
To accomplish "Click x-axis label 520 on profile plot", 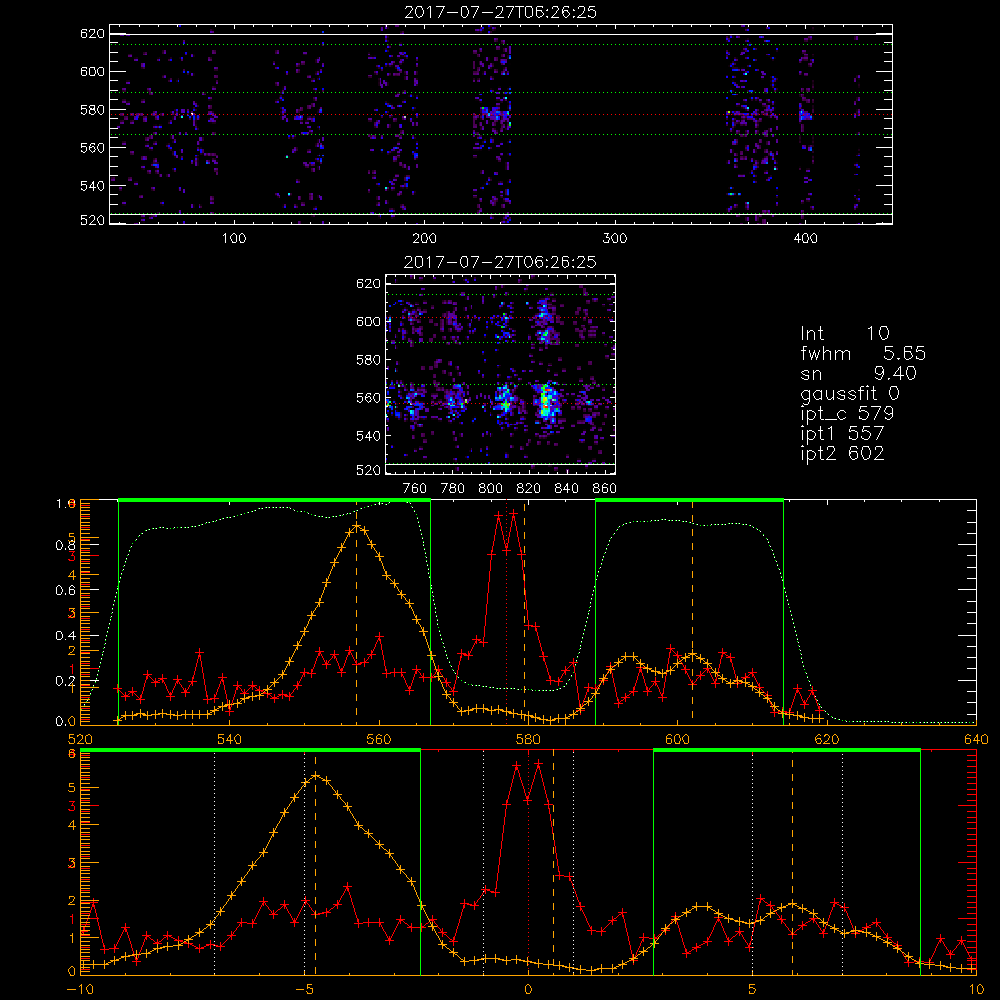I will pyautogui.click(x=80, y=739).
